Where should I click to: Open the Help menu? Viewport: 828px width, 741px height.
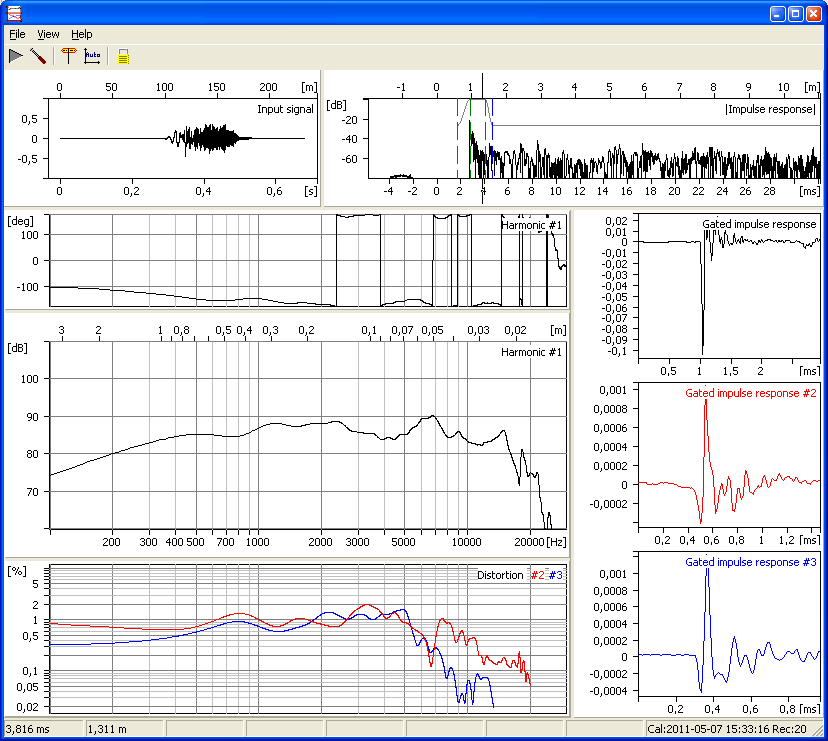click(81, 34)
